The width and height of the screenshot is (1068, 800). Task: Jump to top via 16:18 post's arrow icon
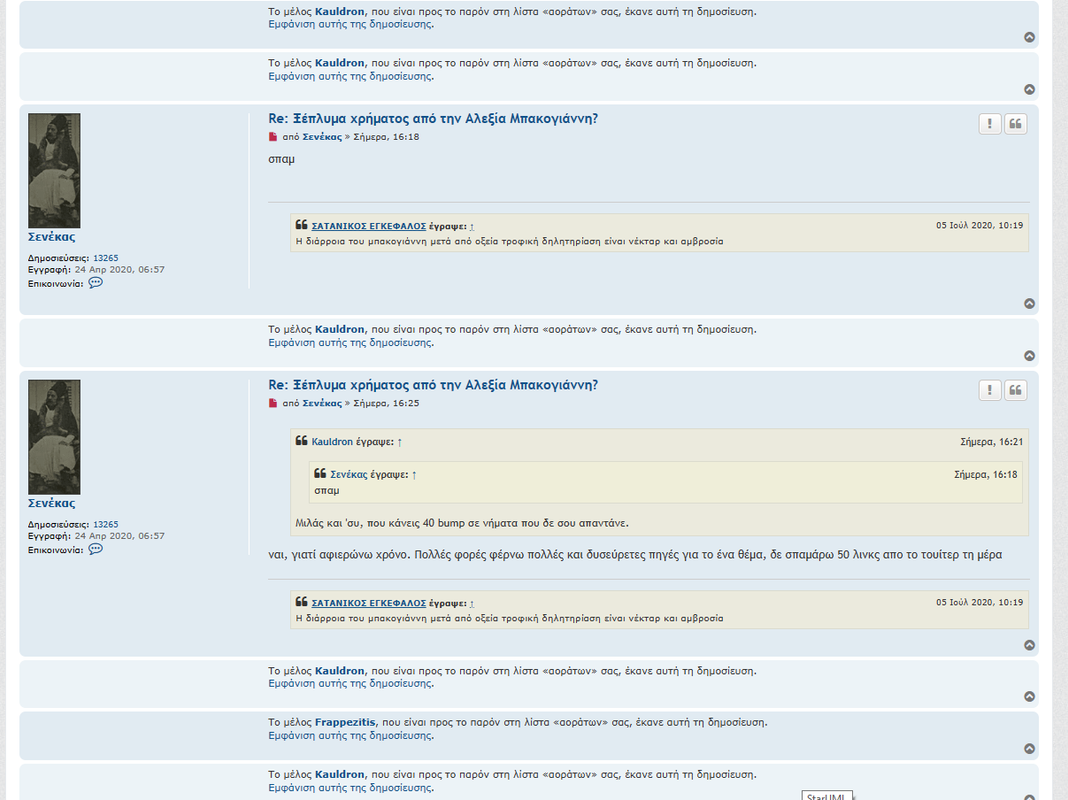pyautogui.click(x=1029, y=304)
